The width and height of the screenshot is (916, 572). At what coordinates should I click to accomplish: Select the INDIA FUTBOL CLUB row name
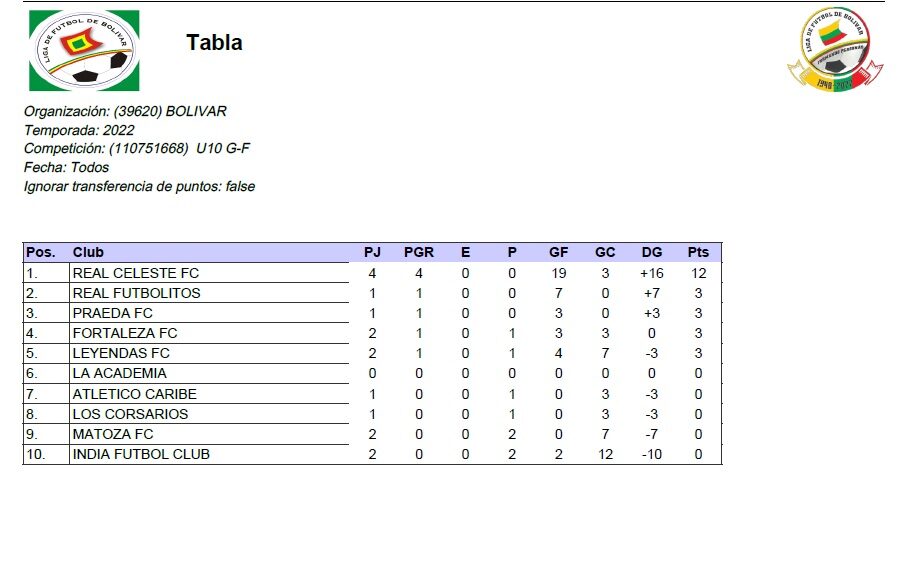click(x=141, y=454)
